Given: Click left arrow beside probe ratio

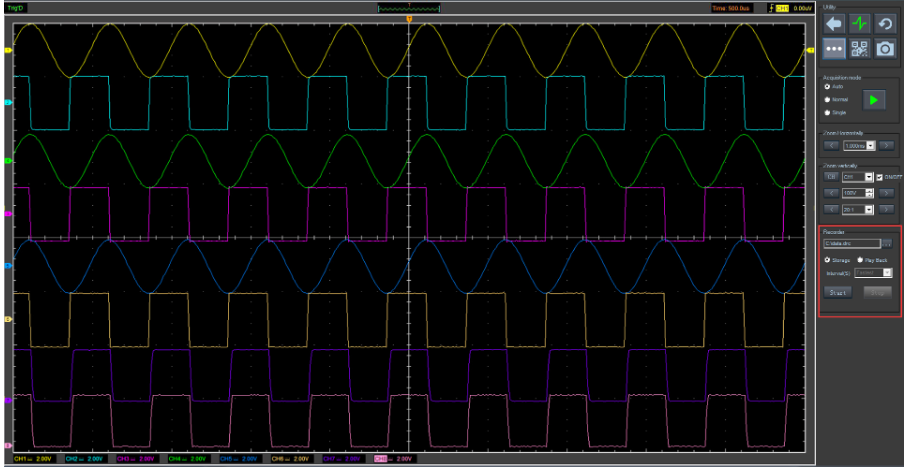Looking at the screenshot, I should click(x=831, y=209).
